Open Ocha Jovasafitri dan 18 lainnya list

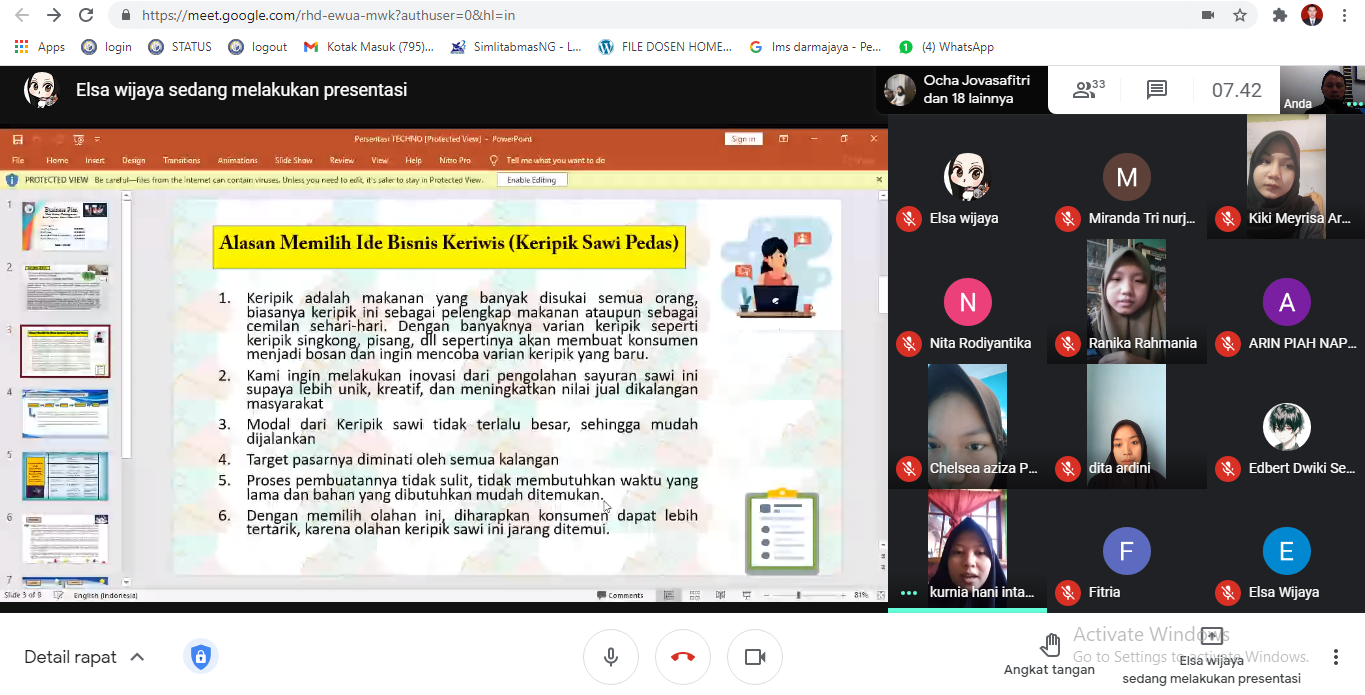coord(964,90)
